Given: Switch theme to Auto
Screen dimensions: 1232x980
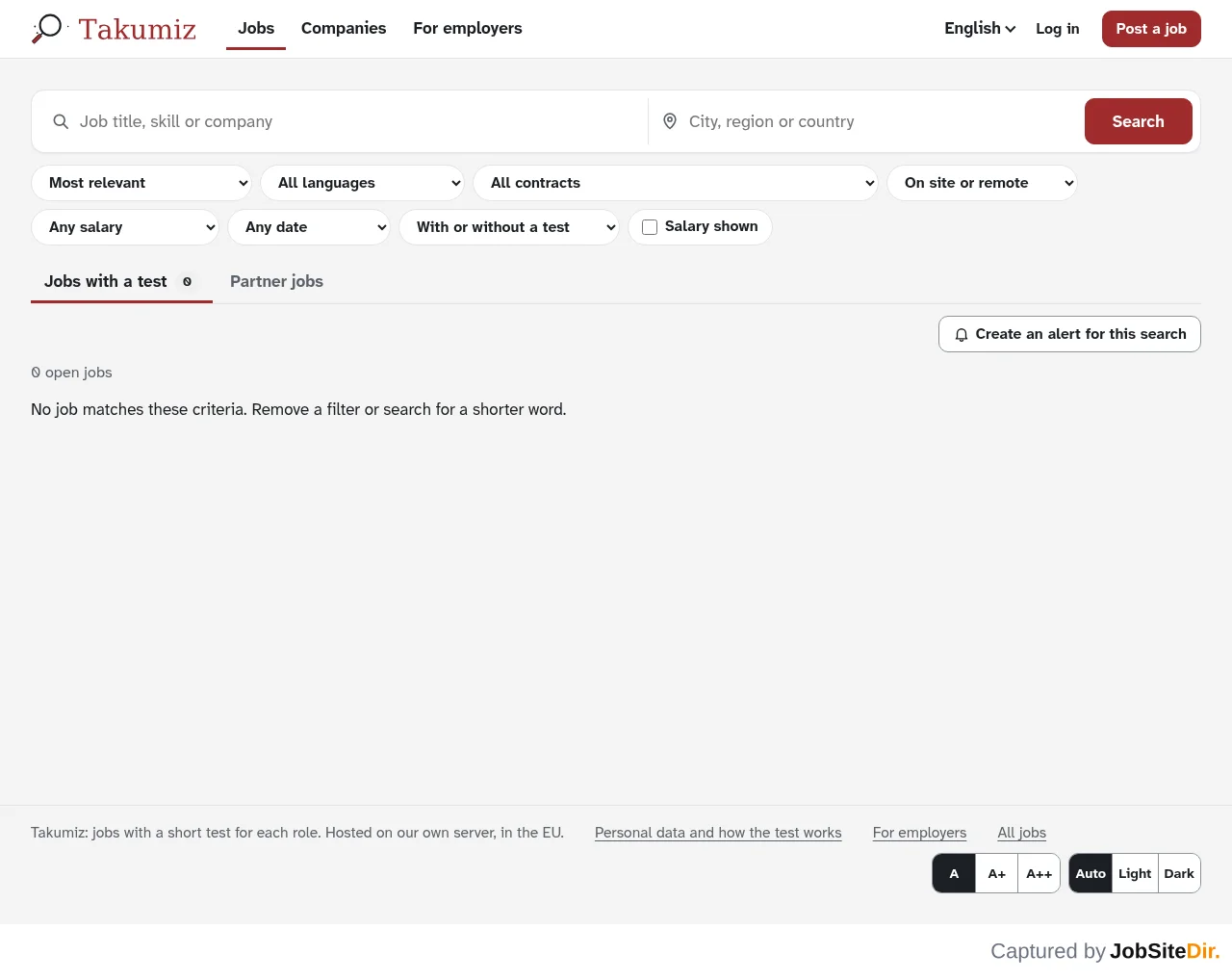Looking at the screenshot, I should (1091, 873).
